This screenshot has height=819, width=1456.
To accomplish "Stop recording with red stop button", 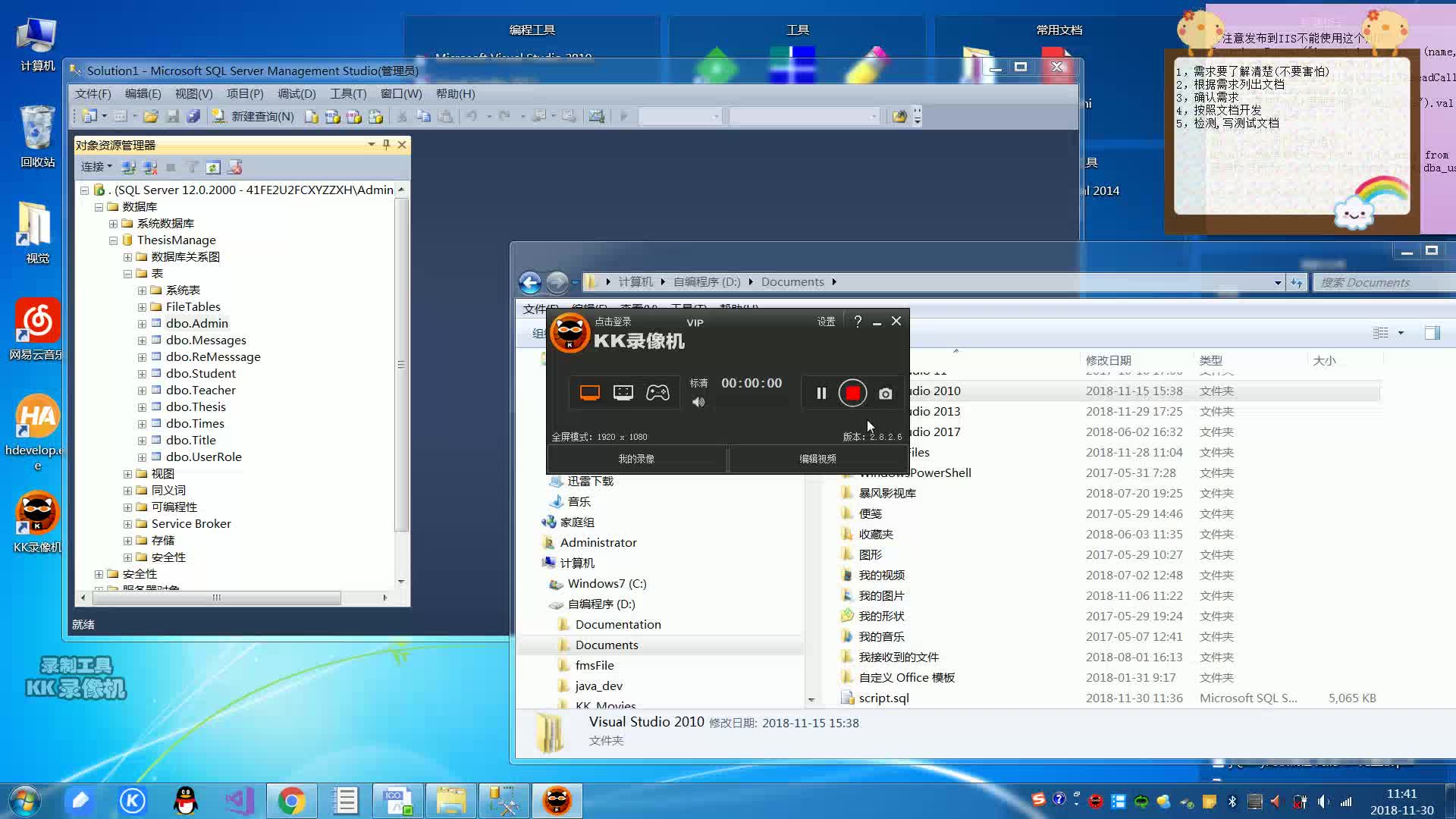I will [852, 393].
